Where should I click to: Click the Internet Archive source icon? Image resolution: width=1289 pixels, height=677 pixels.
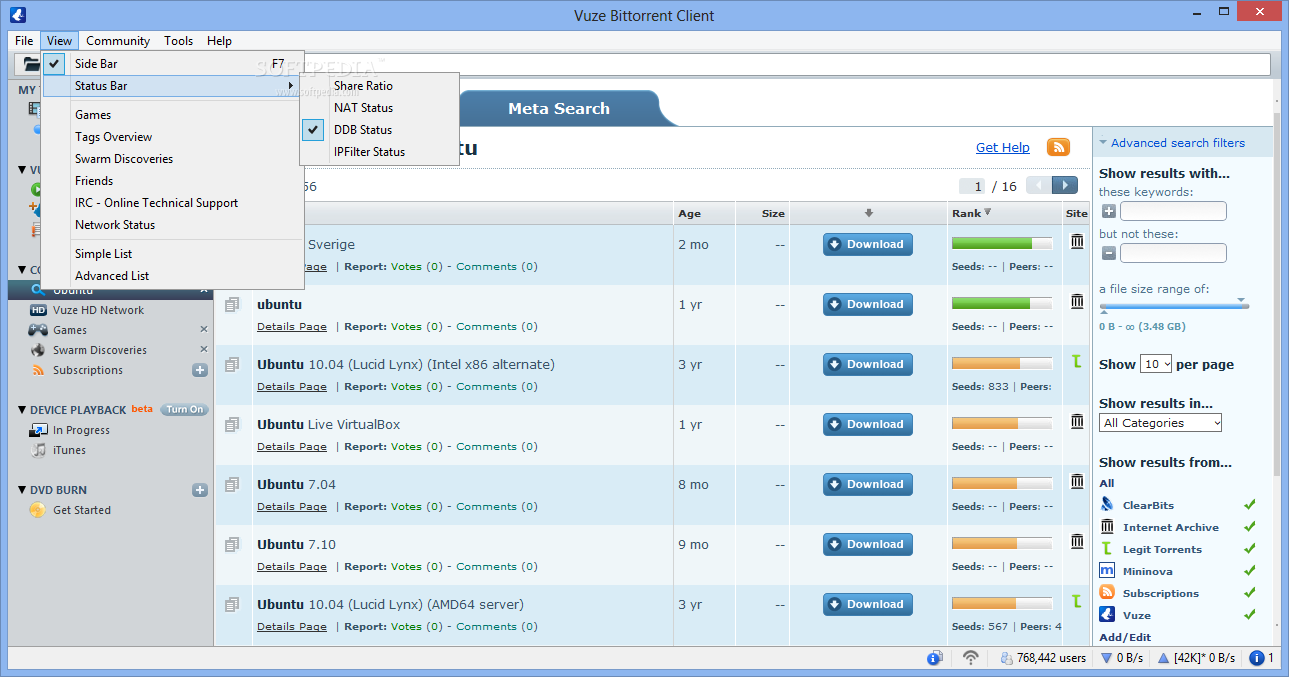1107,527
